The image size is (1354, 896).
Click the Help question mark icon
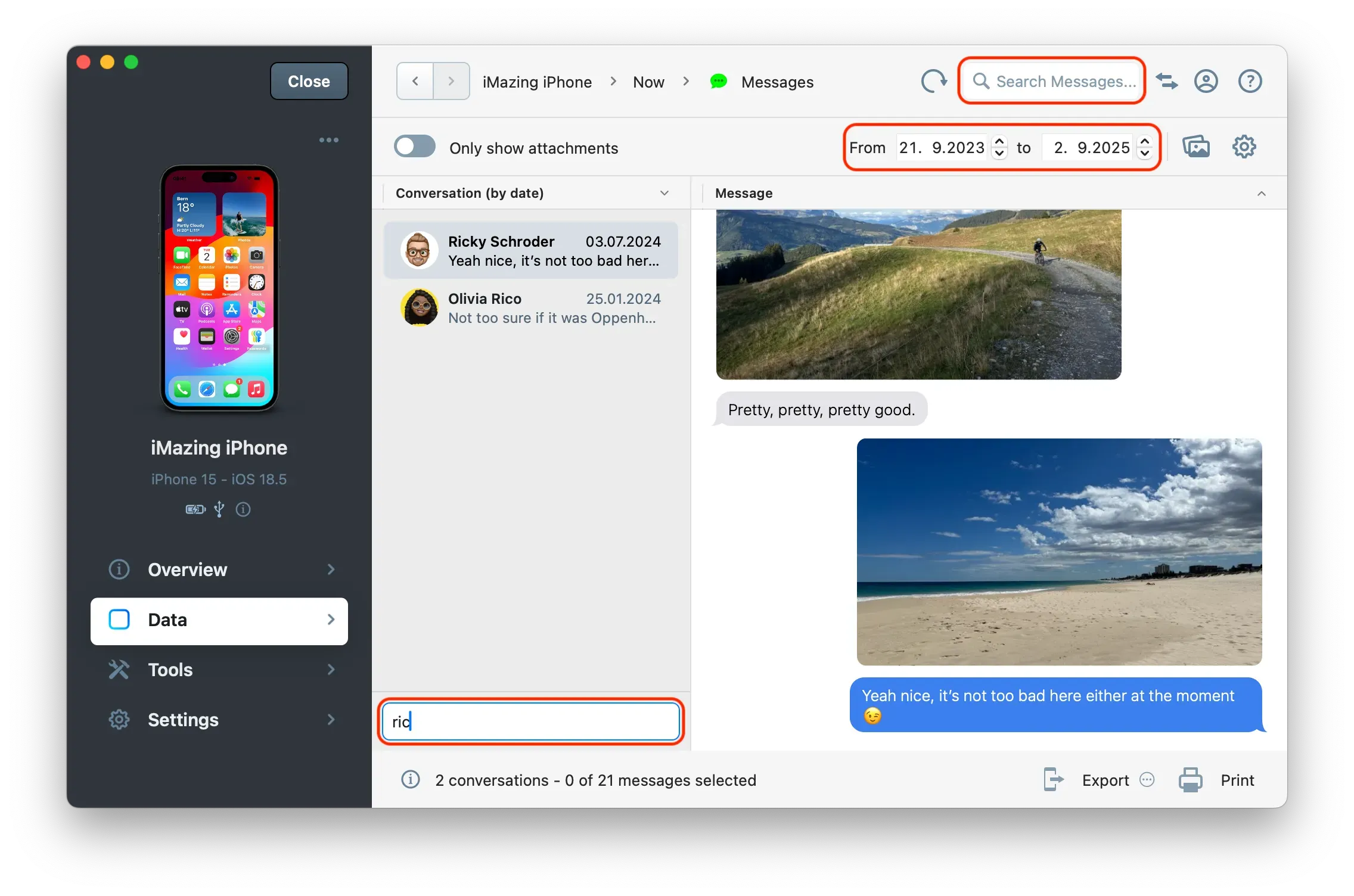(1249, 81)
